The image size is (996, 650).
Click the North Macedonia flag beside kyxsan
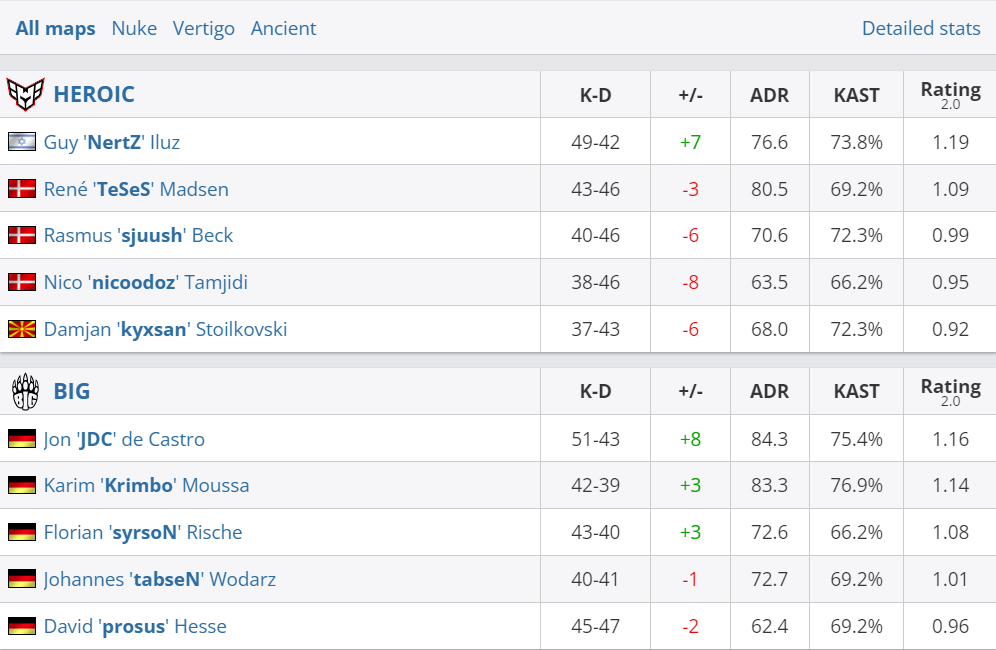[22, 329]
